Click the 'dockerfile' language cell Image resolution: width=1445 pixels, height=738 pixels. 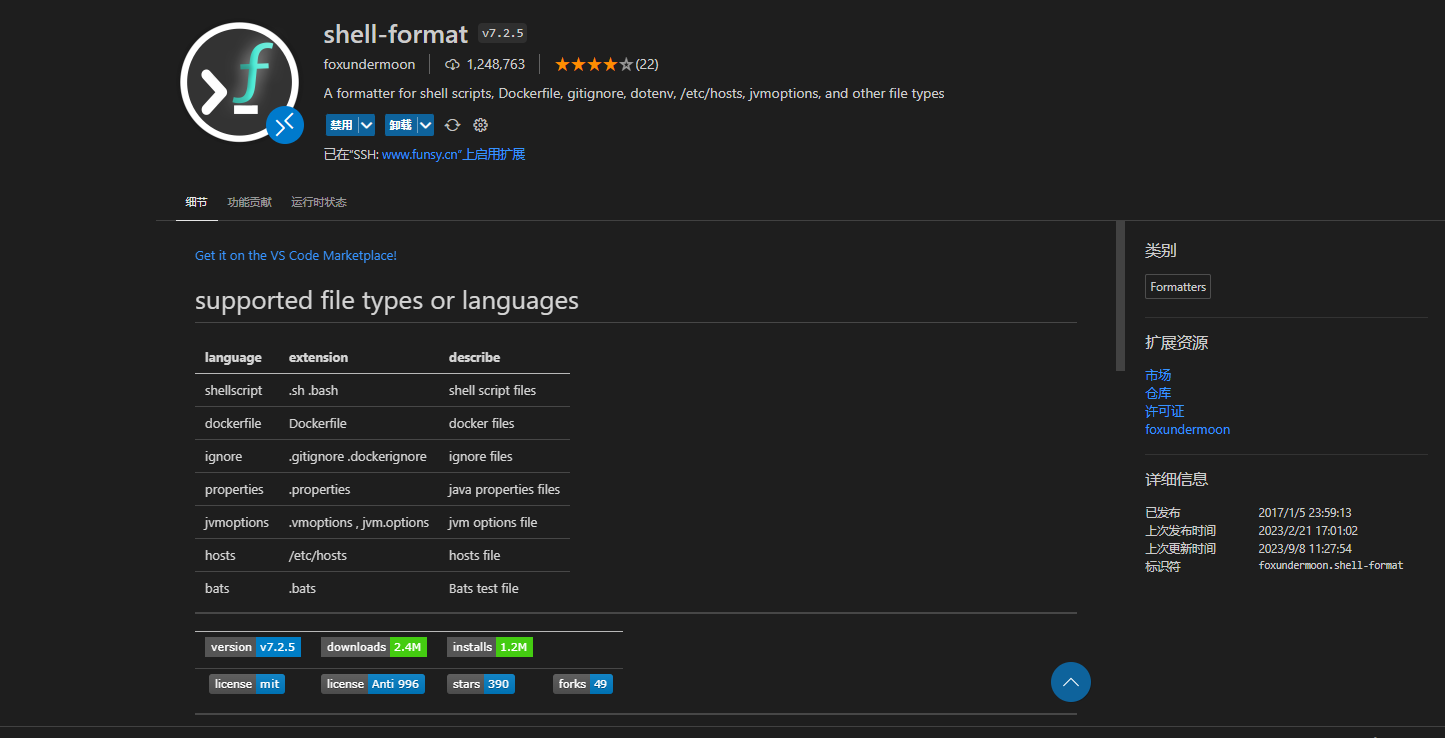[233, 423]
